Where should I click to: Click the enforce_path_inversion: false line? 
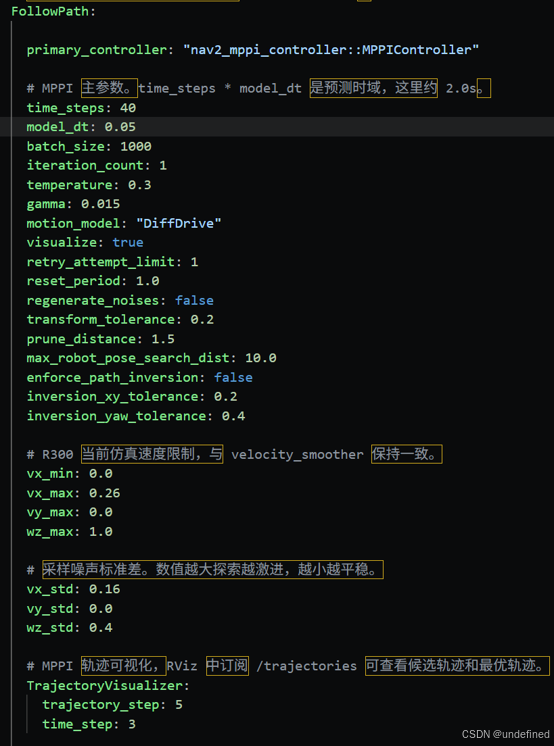(139, 377)
